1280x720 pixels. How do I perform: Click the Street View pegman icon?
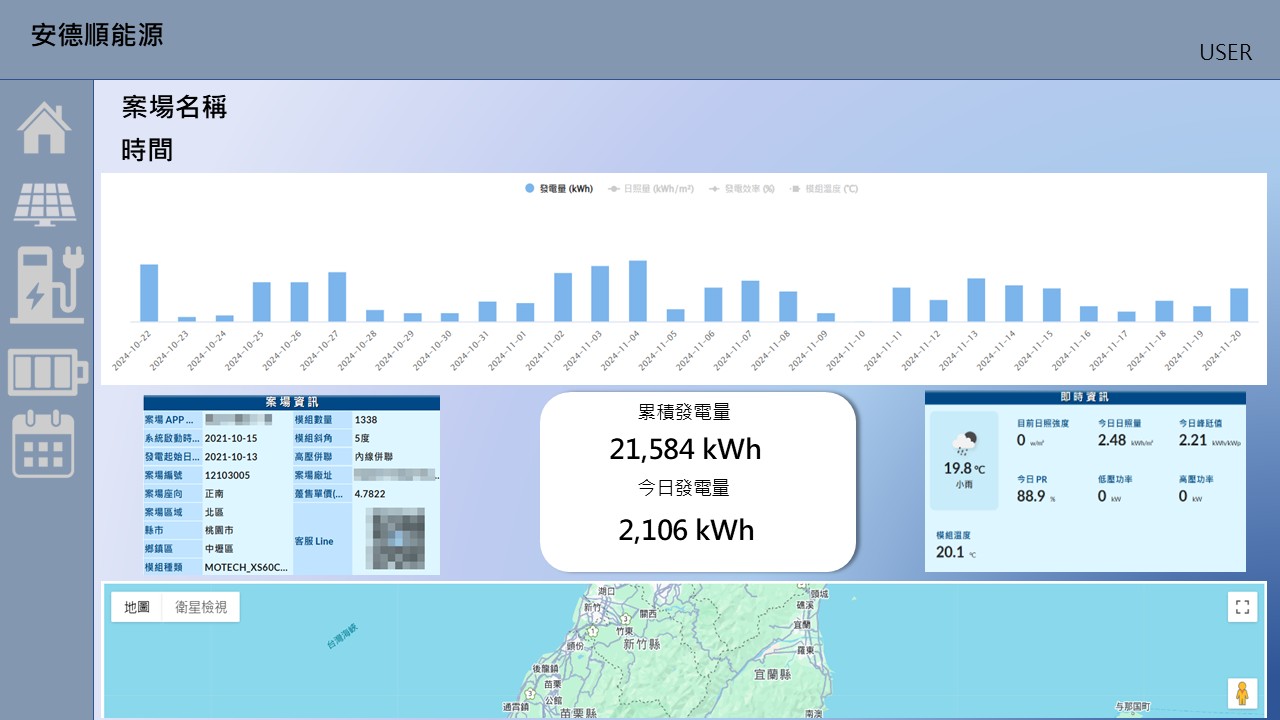pos(1242,693)
